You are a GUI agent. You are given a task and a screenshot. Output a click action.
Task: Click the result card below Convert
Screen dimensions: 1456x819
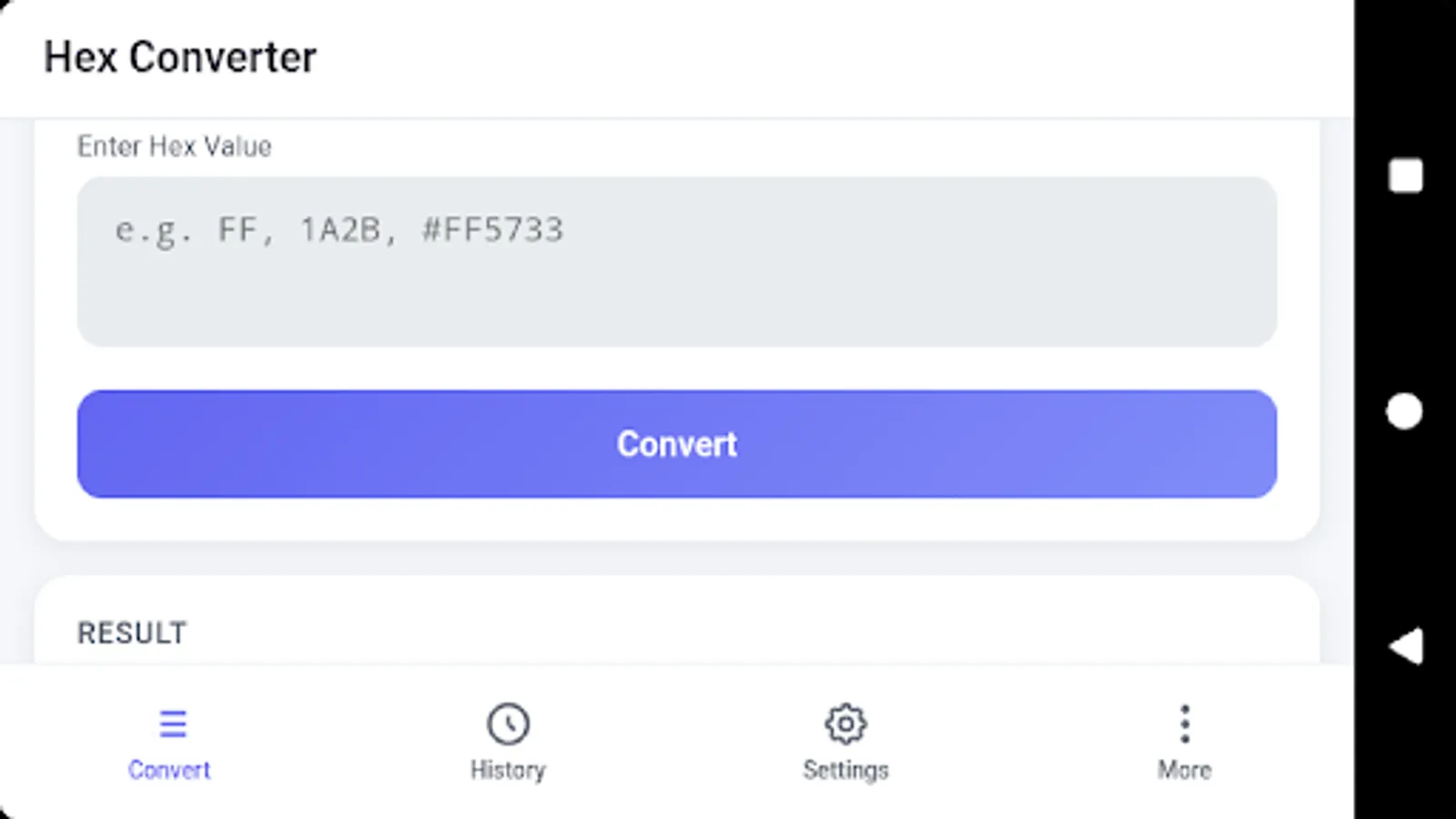[678, 623]
